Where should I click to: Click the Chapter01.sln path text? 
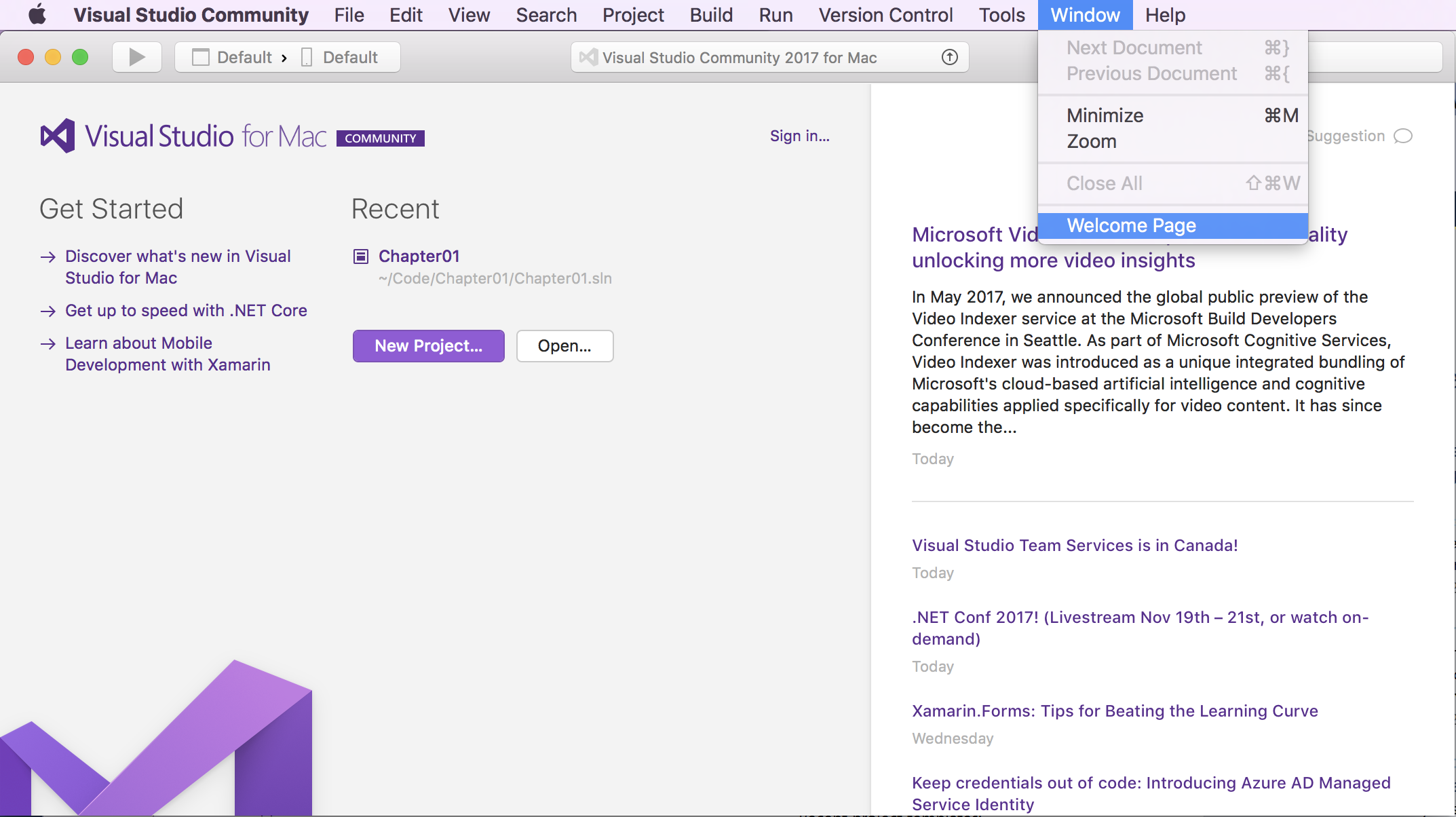click(495, 278)
